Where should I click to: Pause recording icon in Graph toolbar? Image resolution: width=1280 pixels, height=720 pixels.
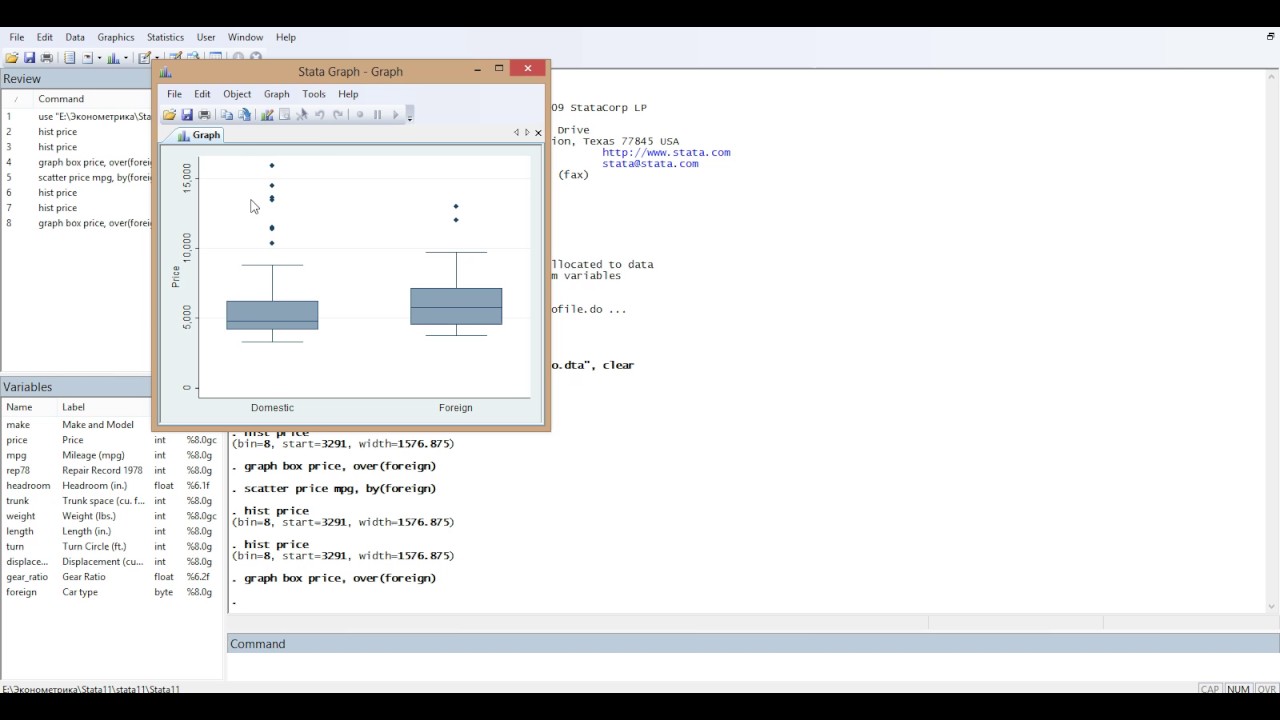[x=378, y=114]
